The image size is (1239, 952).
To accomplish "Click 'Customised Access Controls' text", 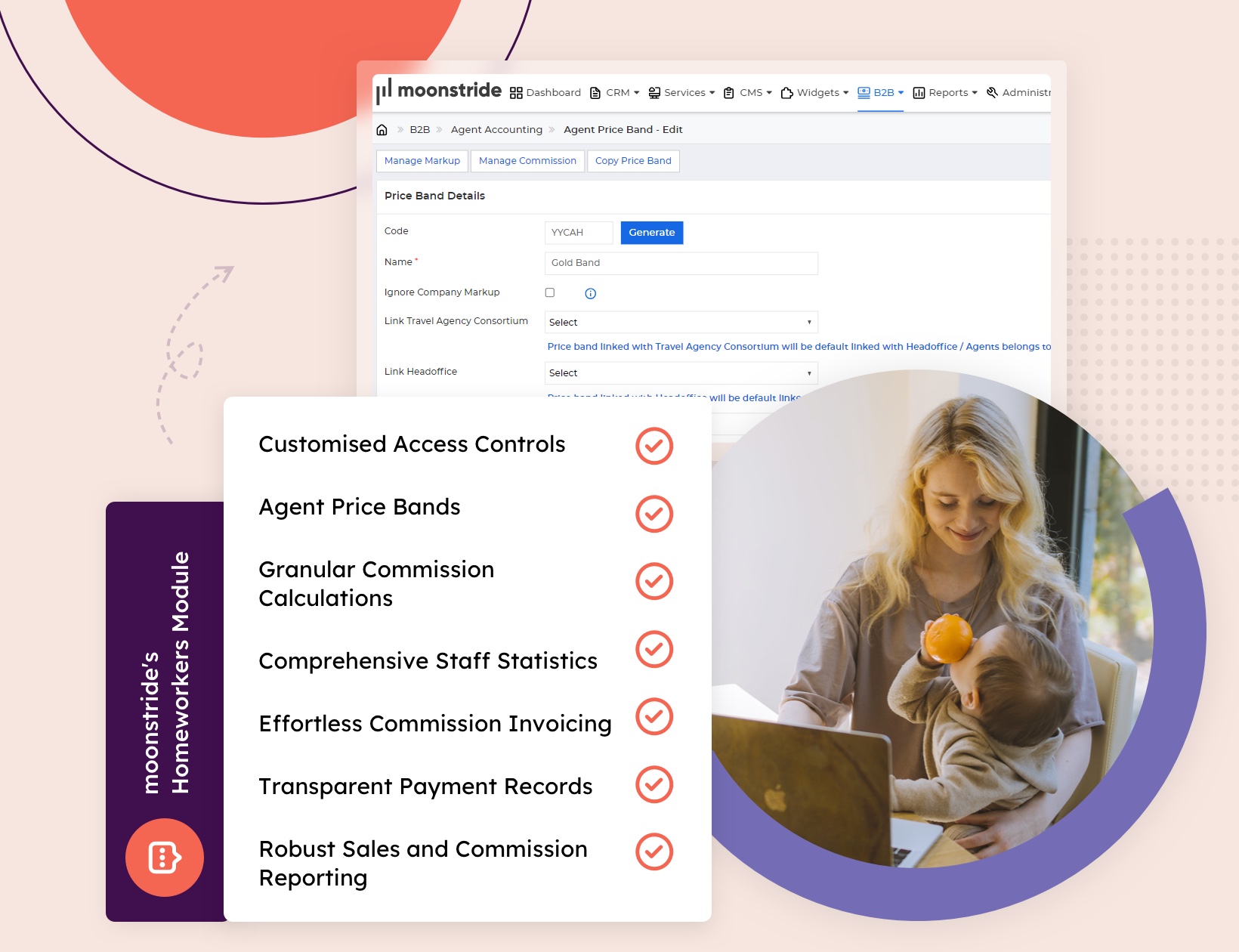I will [412, 444].
